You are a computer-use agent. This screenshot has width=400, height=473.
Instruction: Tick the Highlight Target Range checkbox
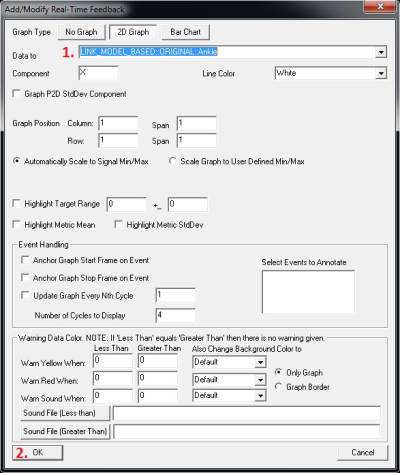[x=16, y=203]
